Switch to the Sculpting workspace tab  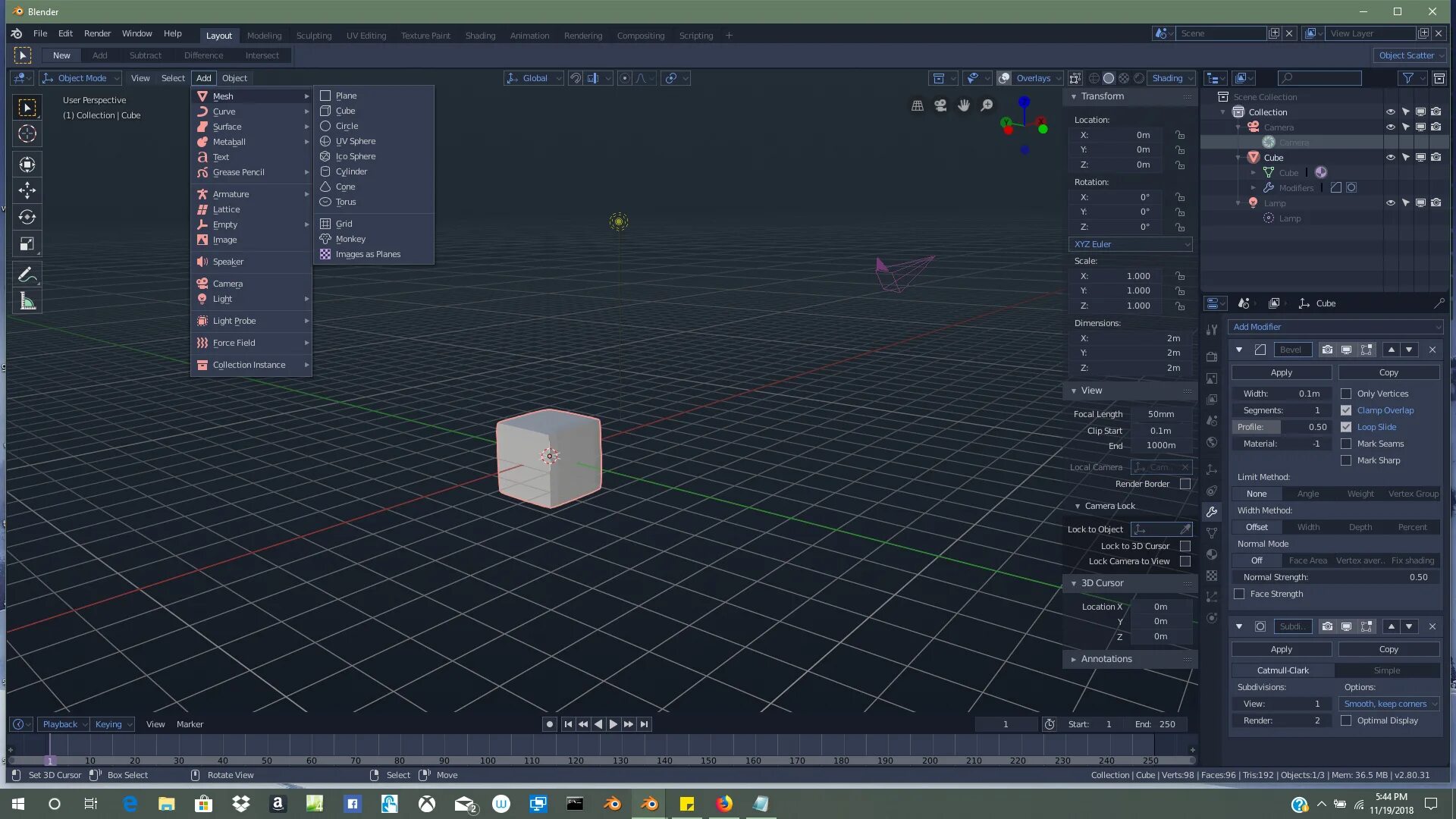pos(313,36)
